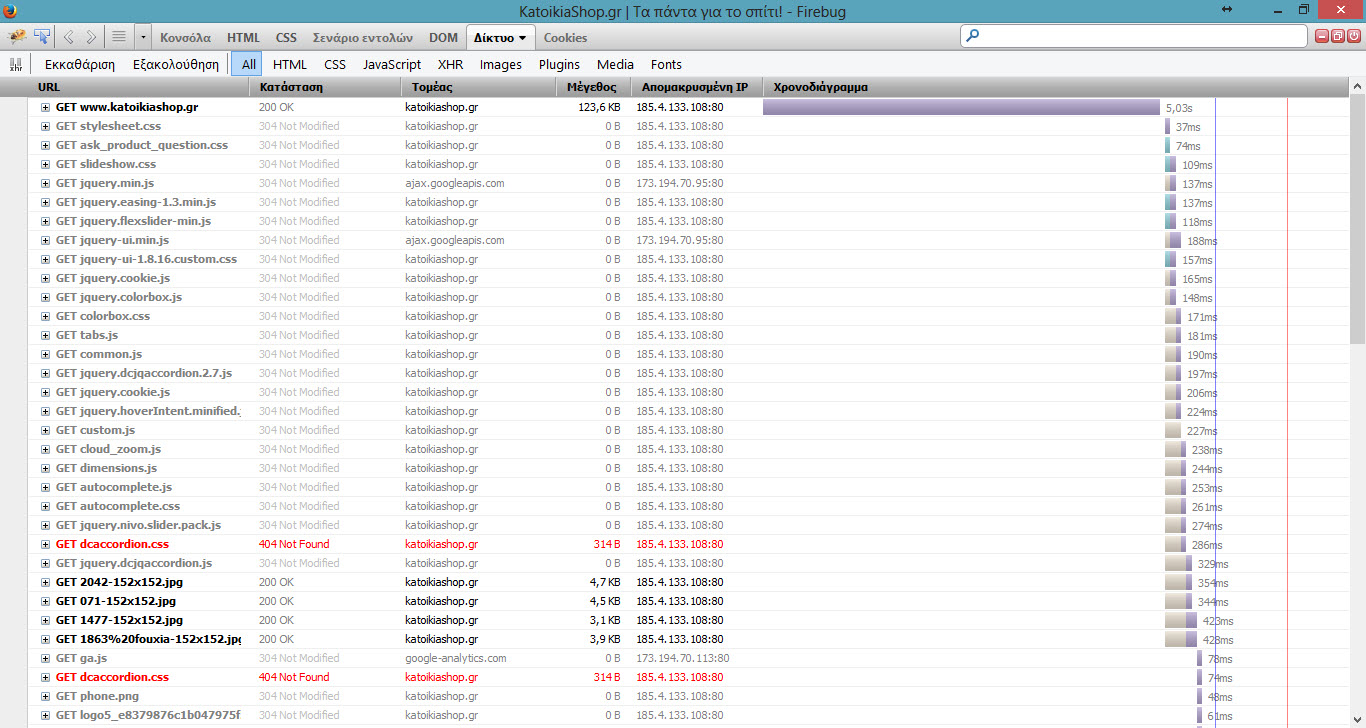The height and width of the screenshot is (728, 1366).
Task: Toggle the command line list icon
Action: [119, 37]
